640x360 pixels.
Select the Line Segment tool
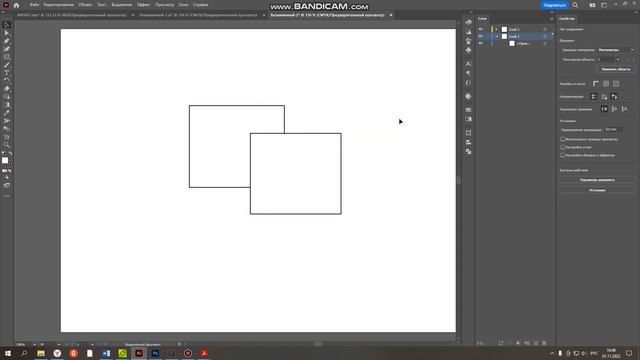(x=7, y=65)
